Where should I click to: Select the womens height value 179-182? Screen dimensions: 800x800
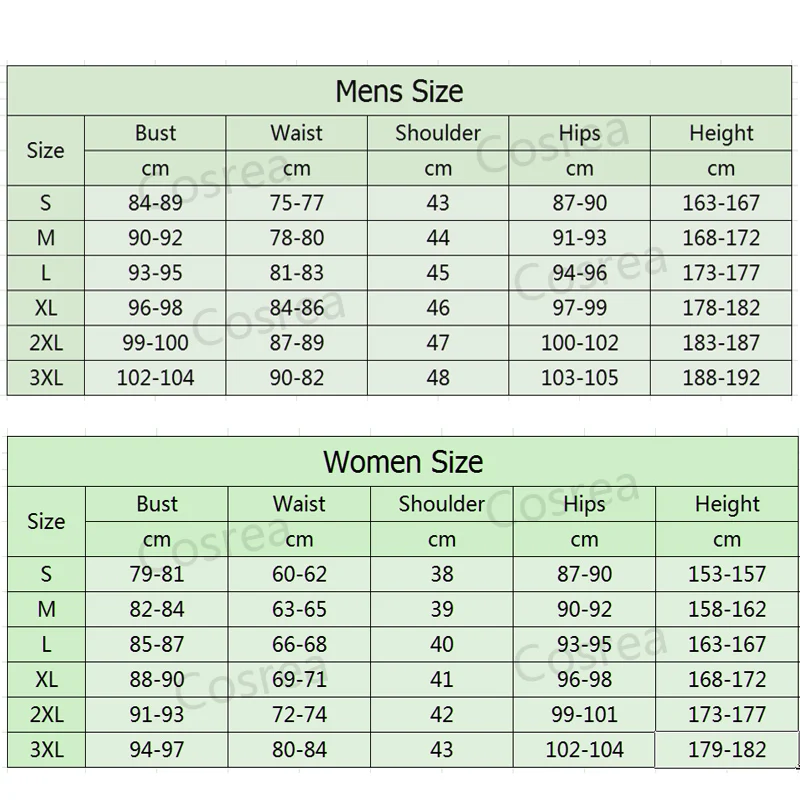pos(727,749)
